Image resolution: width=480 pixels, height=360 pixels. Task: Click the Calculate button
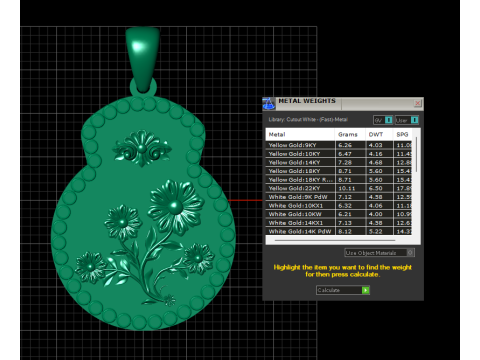click(343, 290)
